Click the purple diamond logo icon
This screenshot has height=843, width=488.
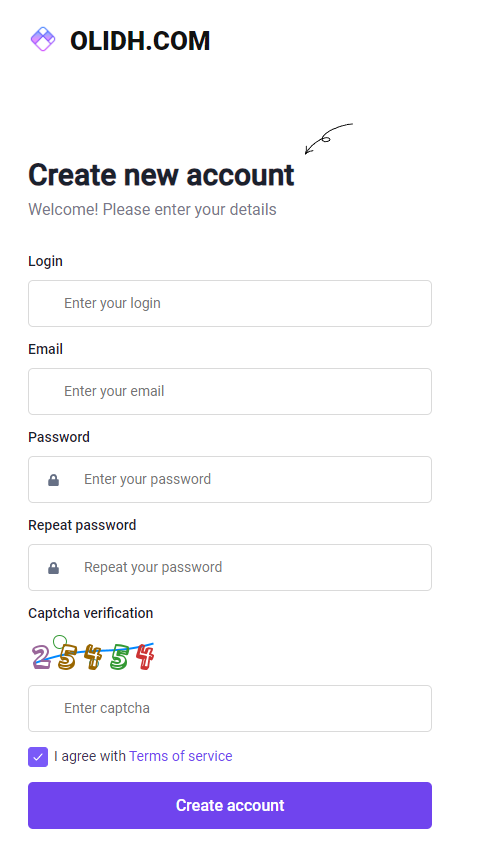point(43,39)
